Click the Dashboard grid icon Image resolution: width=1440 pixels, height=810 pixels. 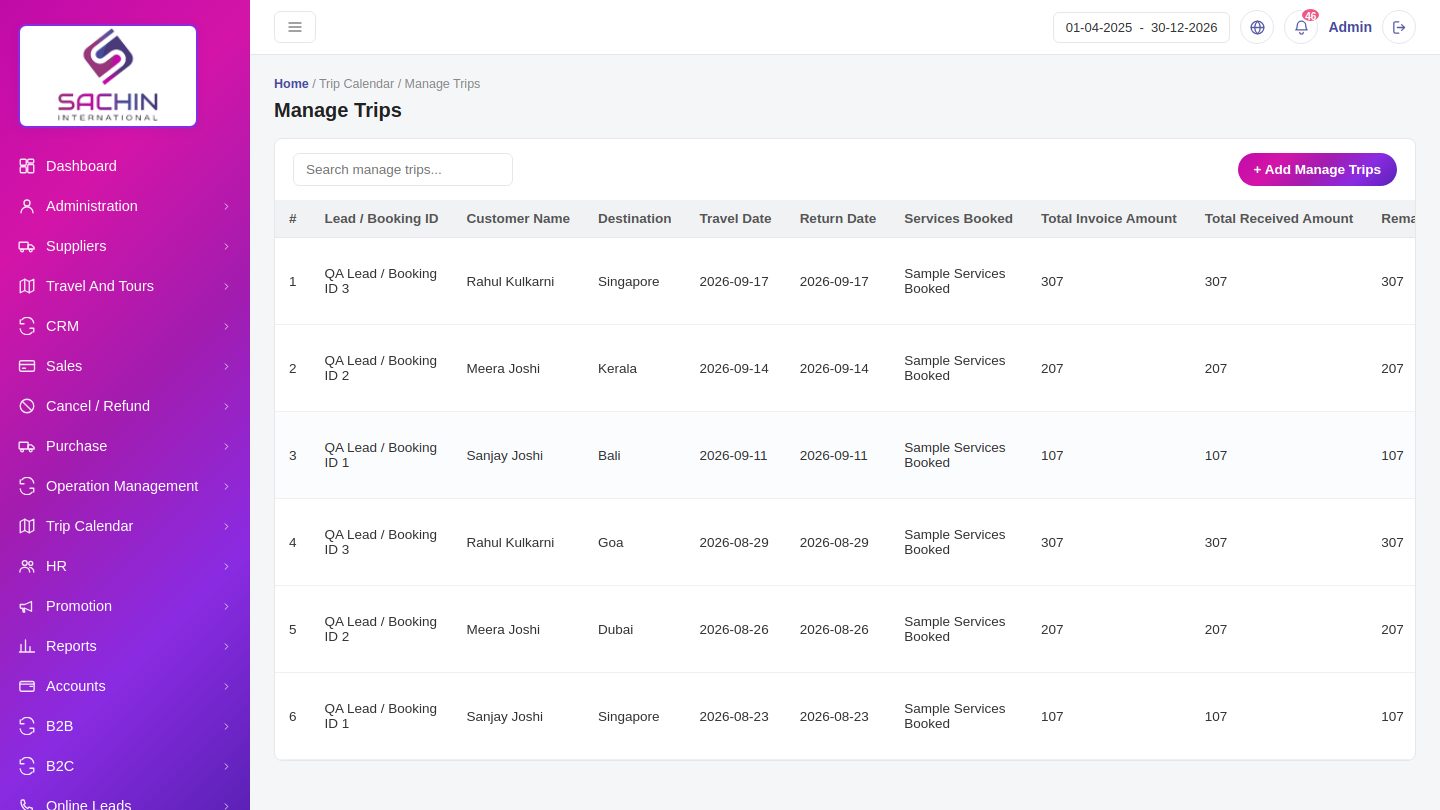[27, 166]
